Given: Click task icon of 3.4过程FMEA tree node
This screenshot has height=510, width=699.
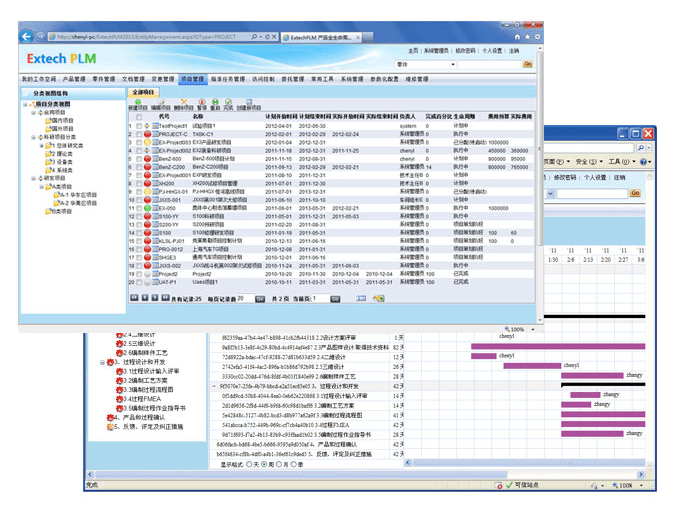Looking at the screenshot, I should tap(119, 399).
